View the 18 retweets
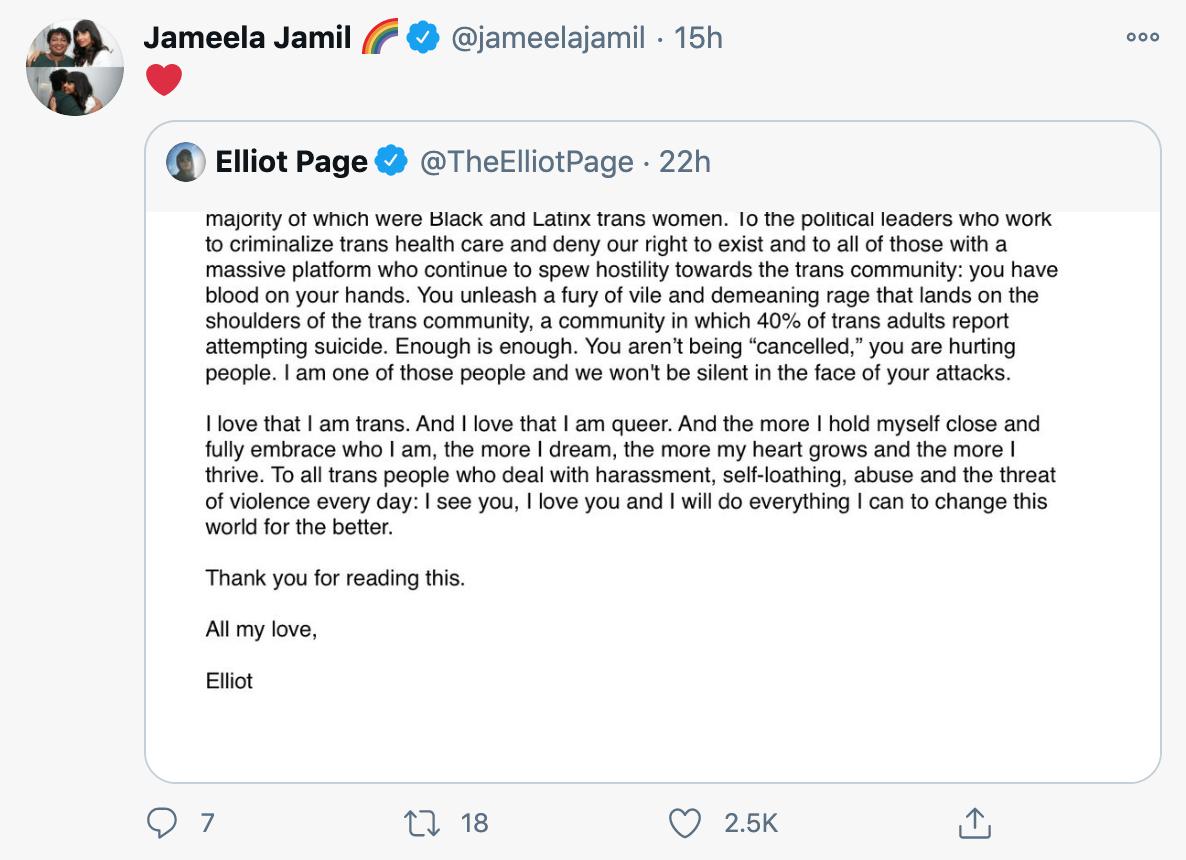The image size is (1186, 860). pyautogui.click(x=474, y=823)
